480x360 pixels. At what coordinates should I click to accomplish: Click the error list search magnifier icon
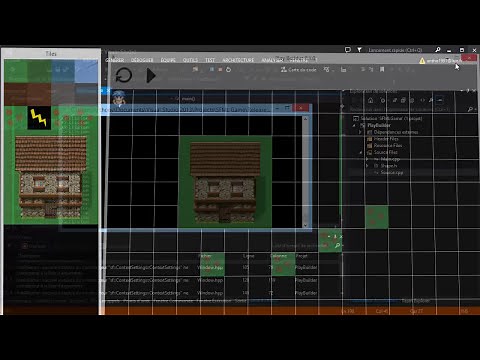(338, 246)
